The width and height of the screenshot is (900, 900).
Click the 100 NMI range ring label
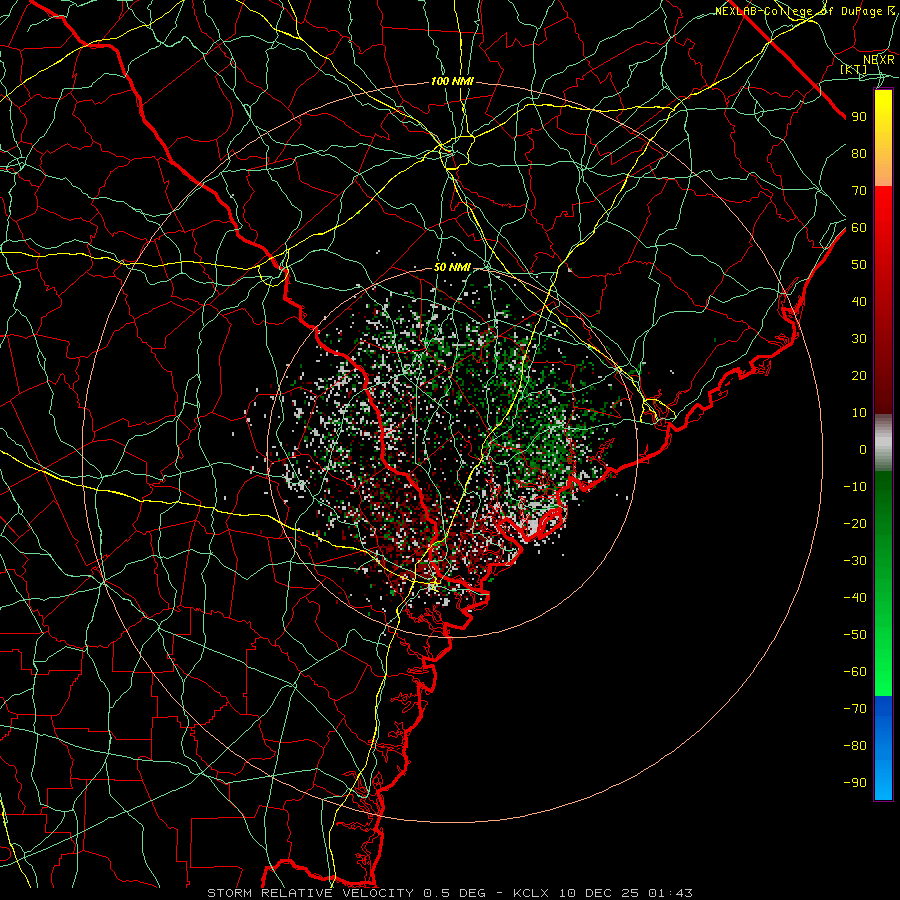pyautogui.click(x=452, y=82)
